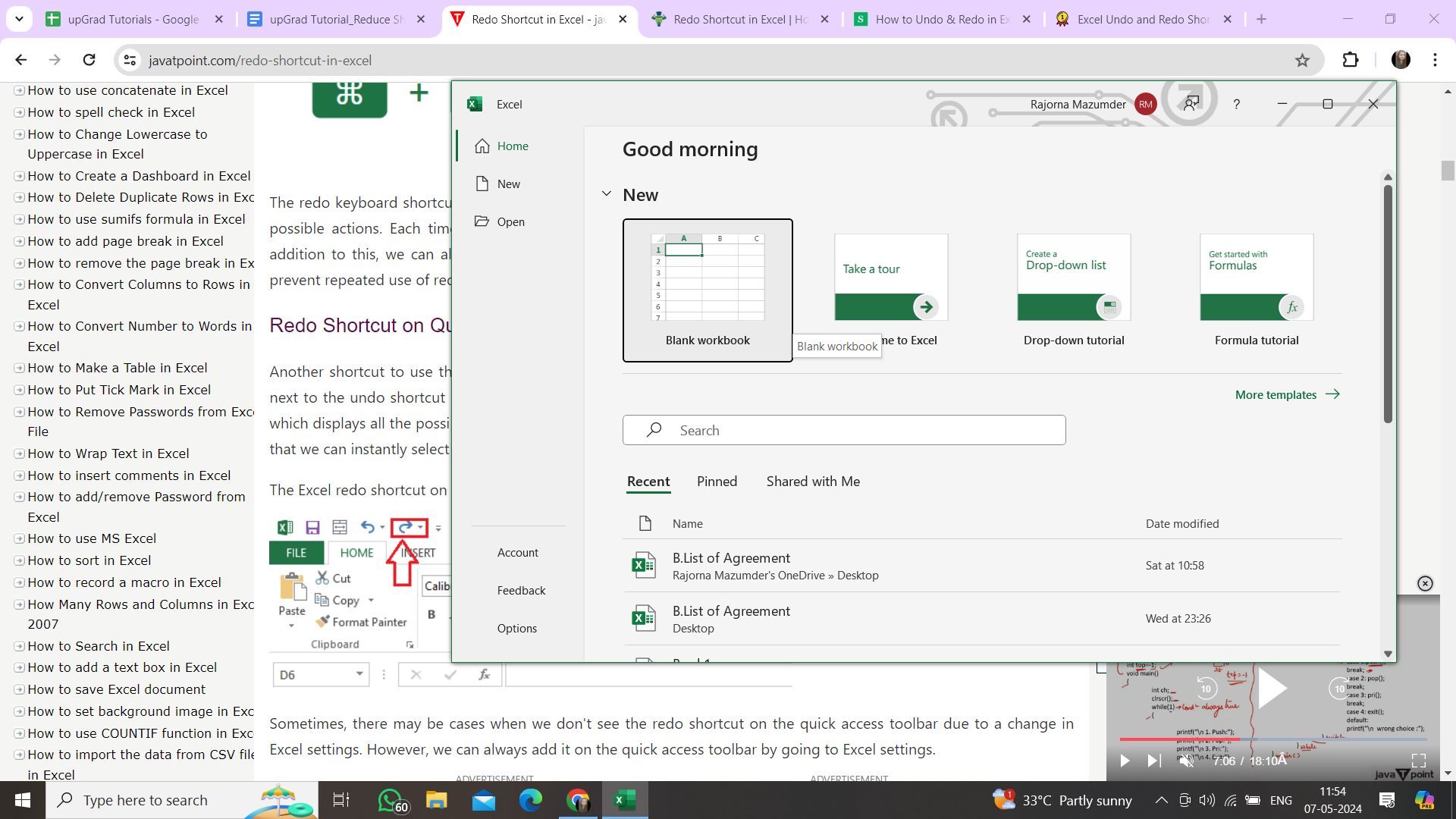Click the Chrome profile avatar
The width and height of the screenshot is (1456, 819).
click(x=1401, y=60)
